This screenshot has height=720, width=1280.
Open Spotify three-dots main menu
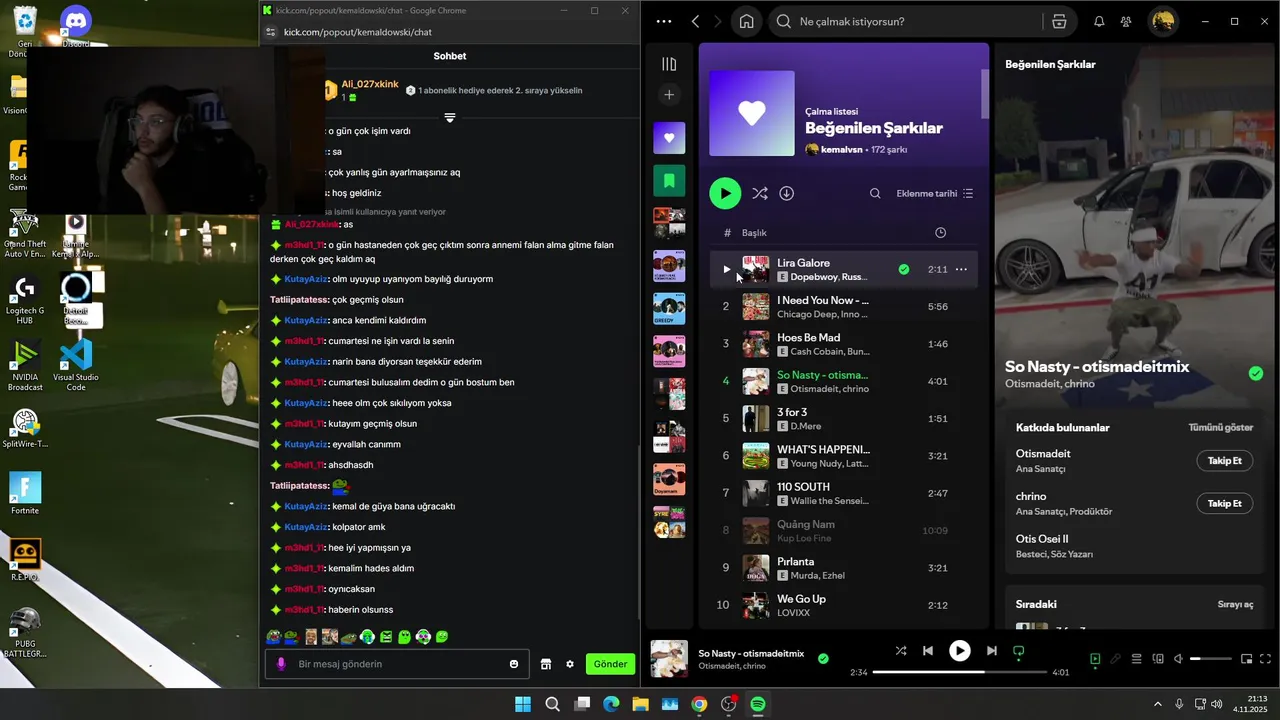point(664,21)
